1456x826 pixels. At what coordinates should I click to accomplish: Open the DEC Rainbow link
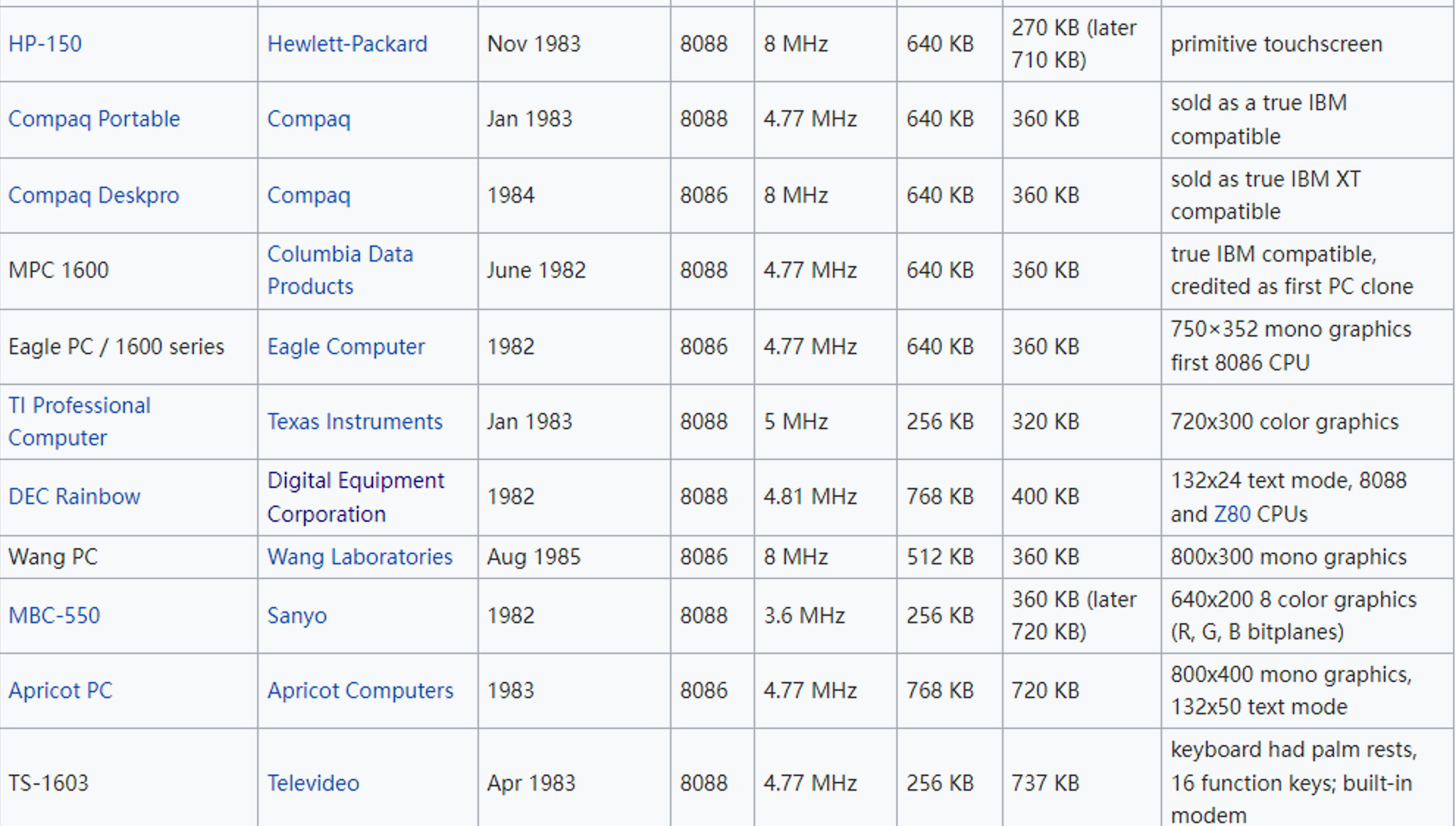tap(74, 497)
